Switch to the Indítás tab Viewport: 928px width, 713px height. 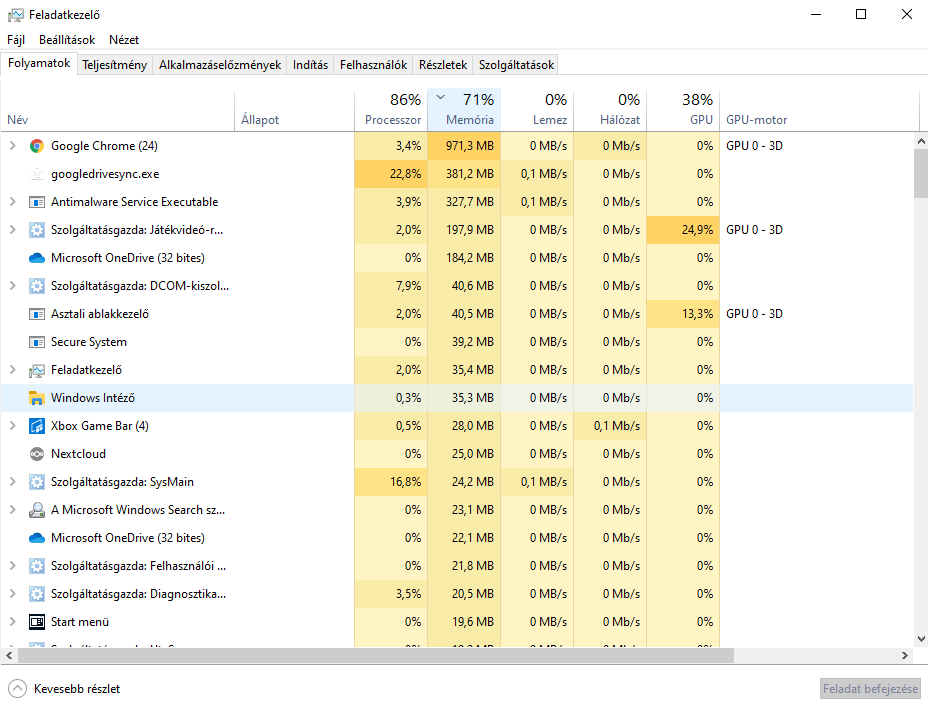(x=310, y=64)
